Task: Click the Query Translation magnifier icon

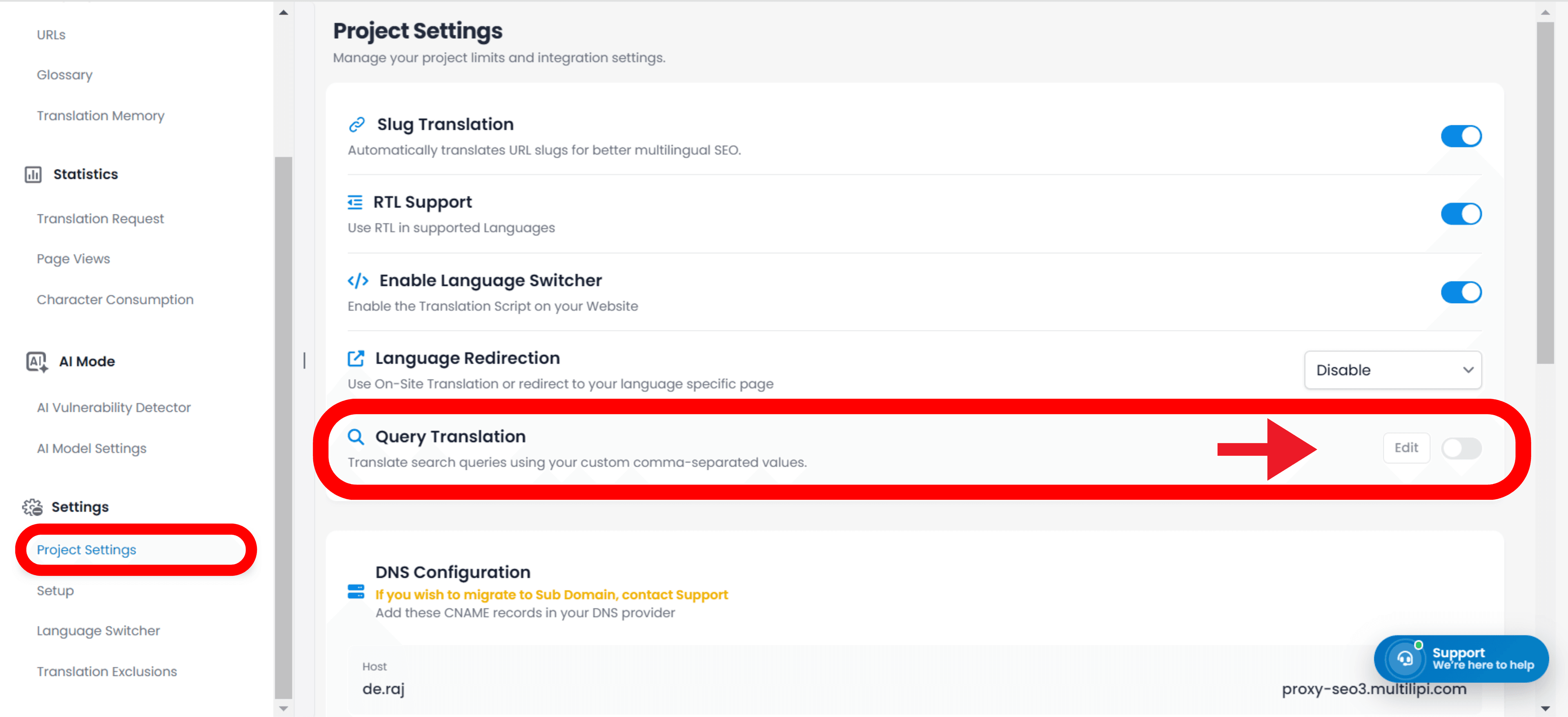Action: pyautogui.click(x=356, y=436)
